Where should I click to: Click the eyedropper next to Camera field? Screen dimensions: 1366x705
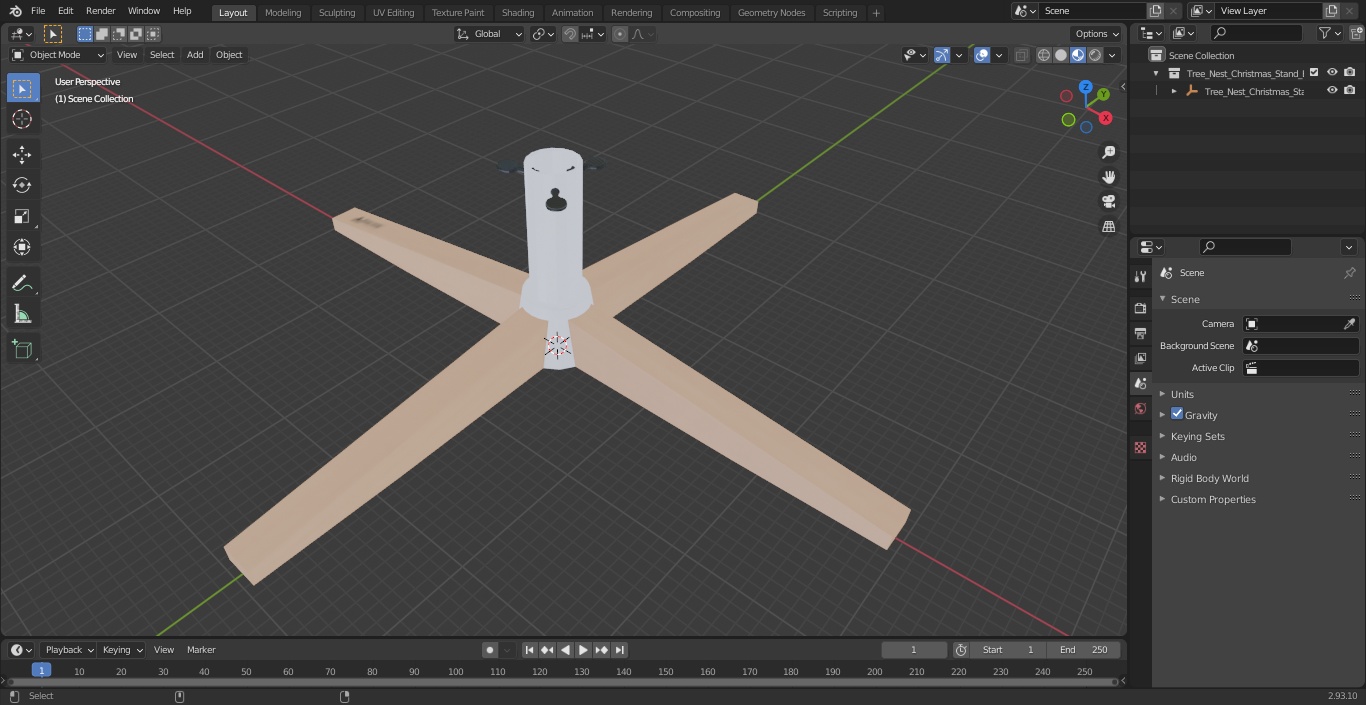pyautogui.click(x=1349, y=324)
